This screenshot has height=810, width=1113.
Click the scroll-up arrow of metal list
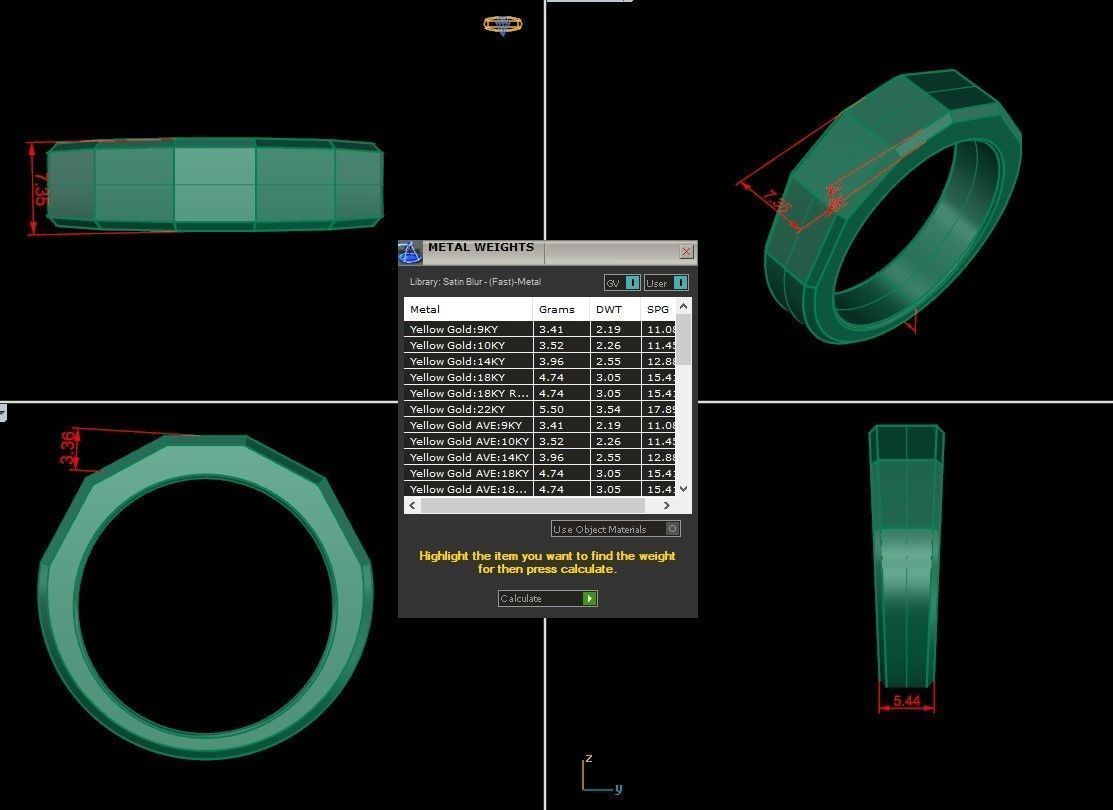click(x=684, y=306)
